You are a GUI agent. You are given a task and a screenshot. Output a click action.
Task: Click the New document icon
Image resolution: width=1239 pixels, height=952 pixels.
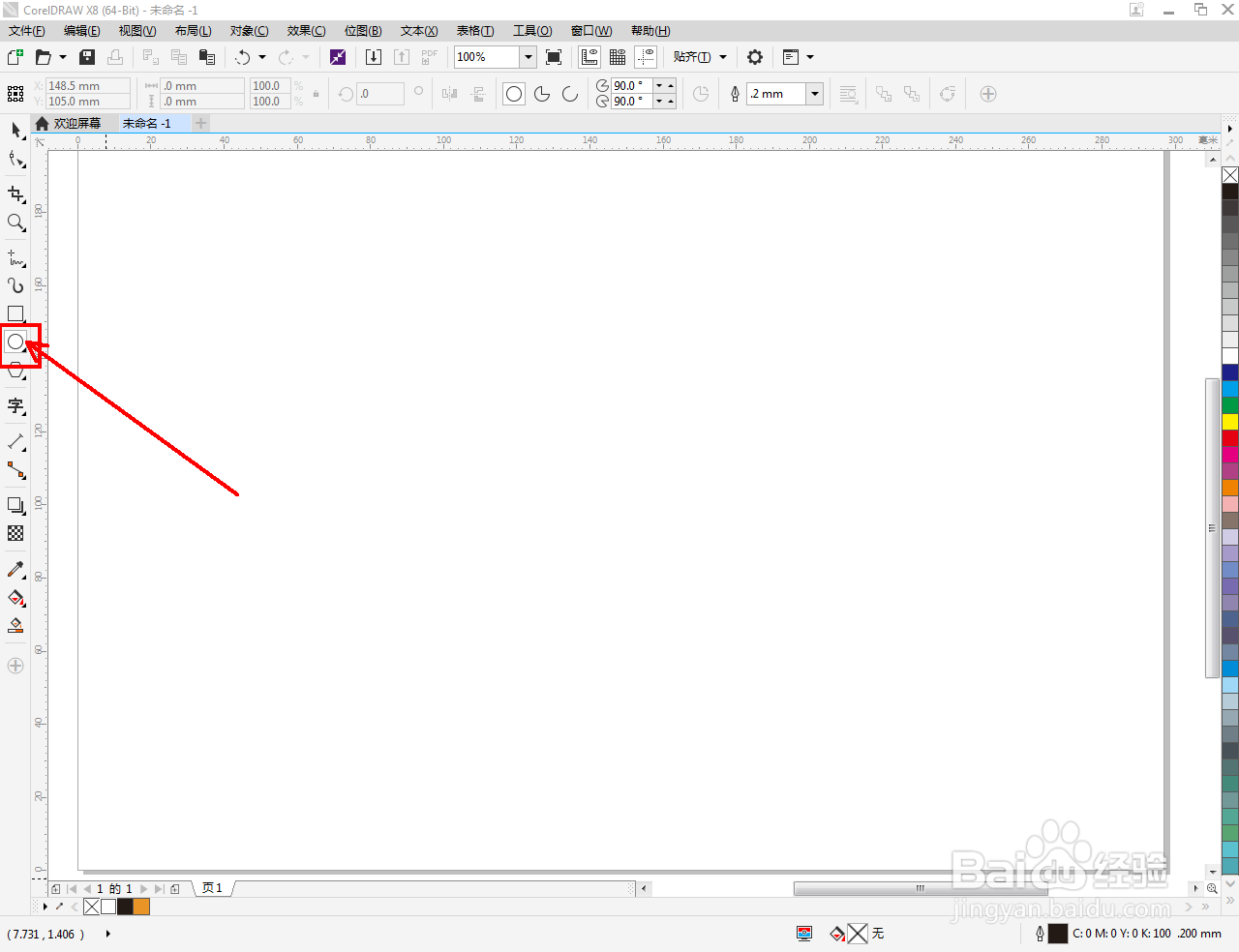tap(15, 57)
